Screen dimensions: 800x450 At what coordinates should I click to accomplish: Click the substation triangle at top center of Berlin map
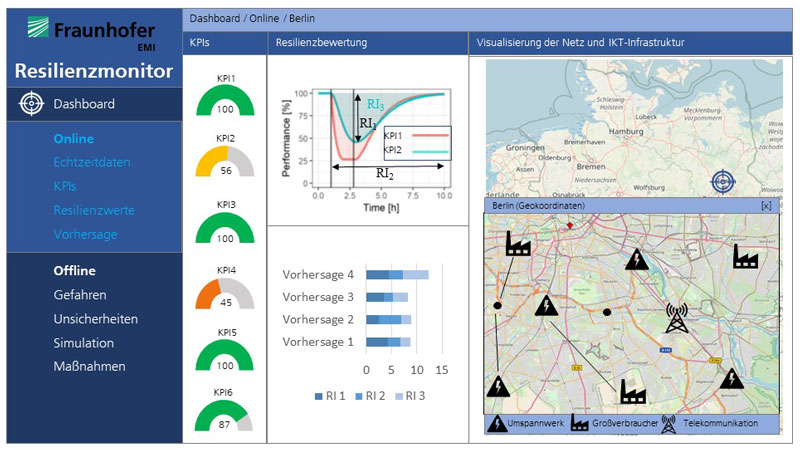point(637,260)
